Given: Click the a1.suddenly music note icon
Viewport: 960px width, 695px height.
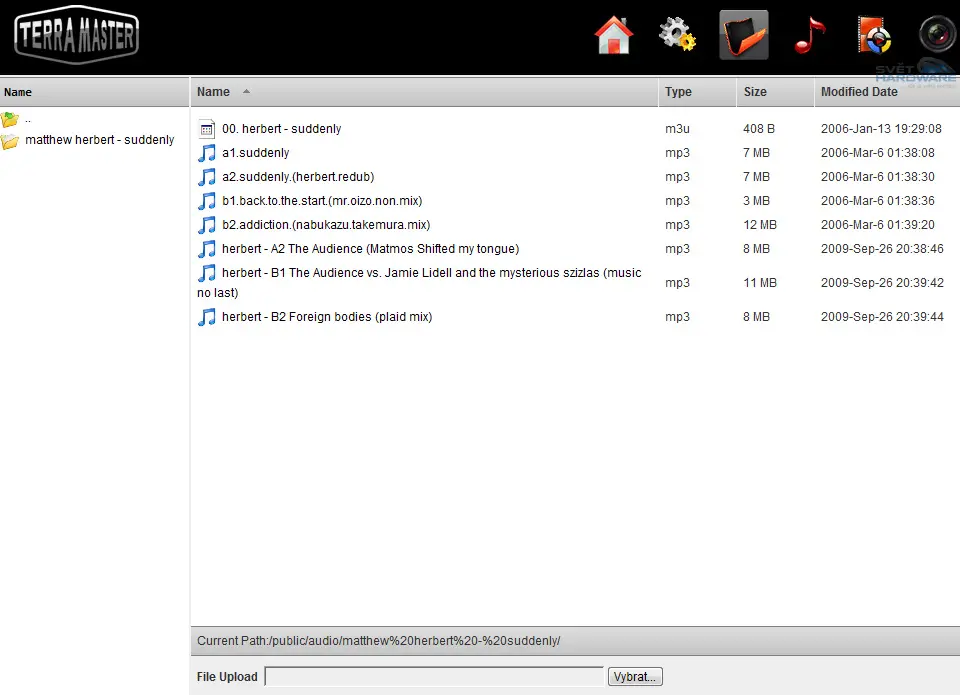Looking at the screenshot, I should click(x=207, y=153).
